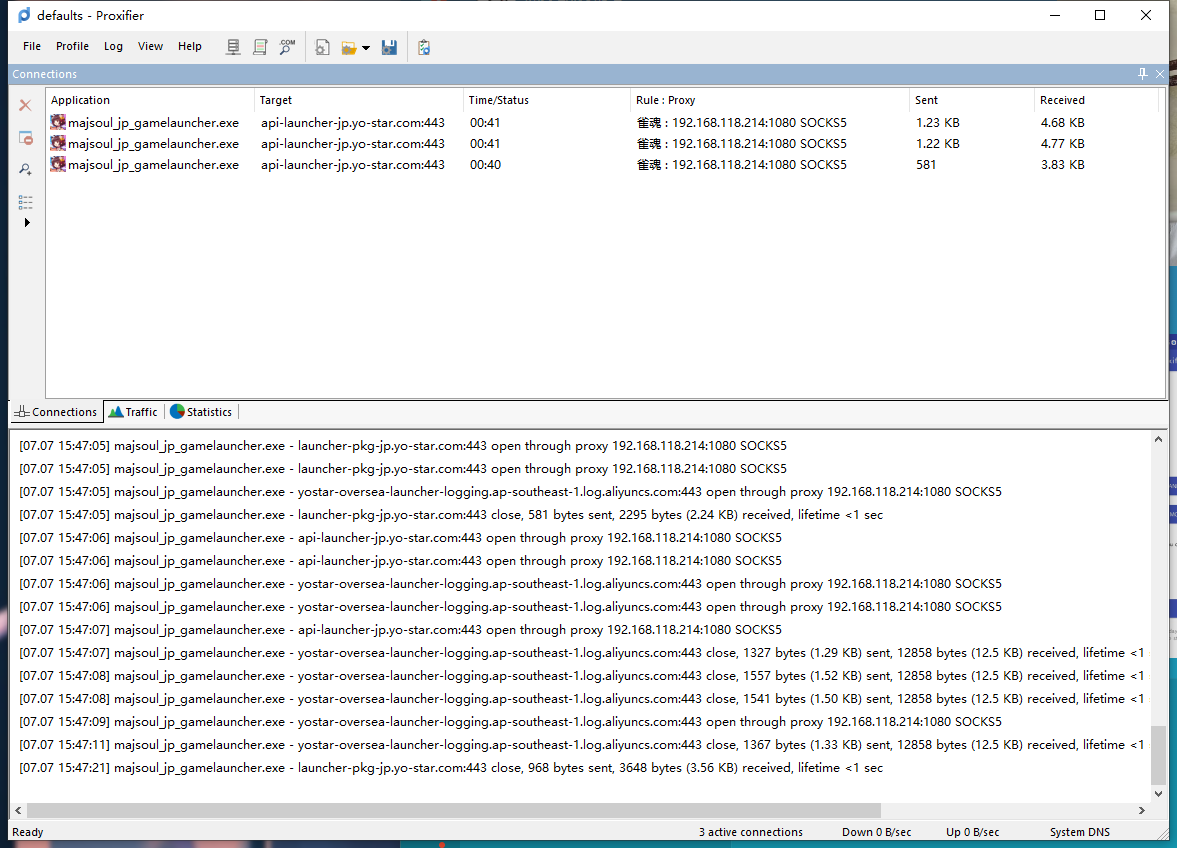Click majsoul icon in the row with 1.22 KB sent
1177x848 pixels.
(58, 143)
